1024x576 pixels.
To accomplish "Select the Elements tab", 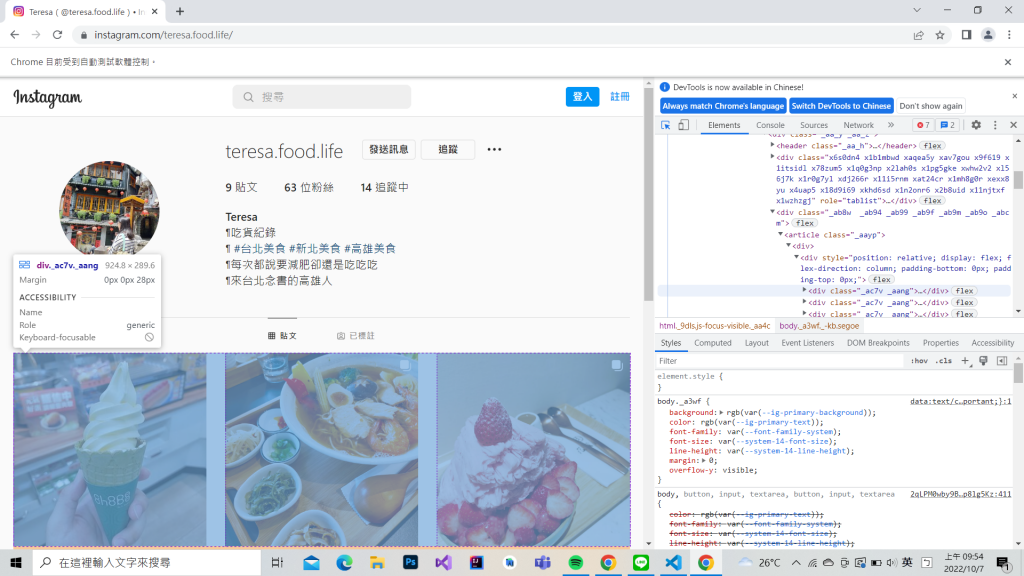I will coord(724,125).
